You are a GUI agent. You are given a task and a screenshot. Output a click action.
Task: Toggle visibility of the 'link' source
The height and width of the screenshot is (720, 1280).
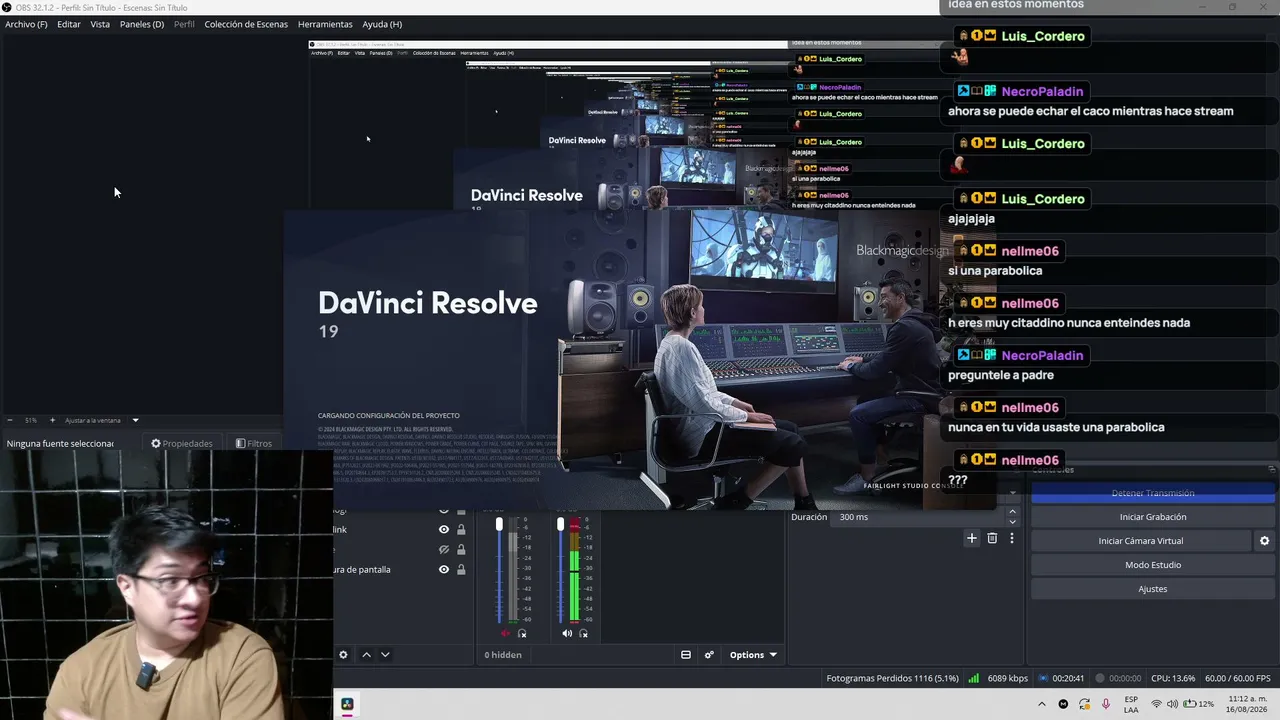point(444,529)
